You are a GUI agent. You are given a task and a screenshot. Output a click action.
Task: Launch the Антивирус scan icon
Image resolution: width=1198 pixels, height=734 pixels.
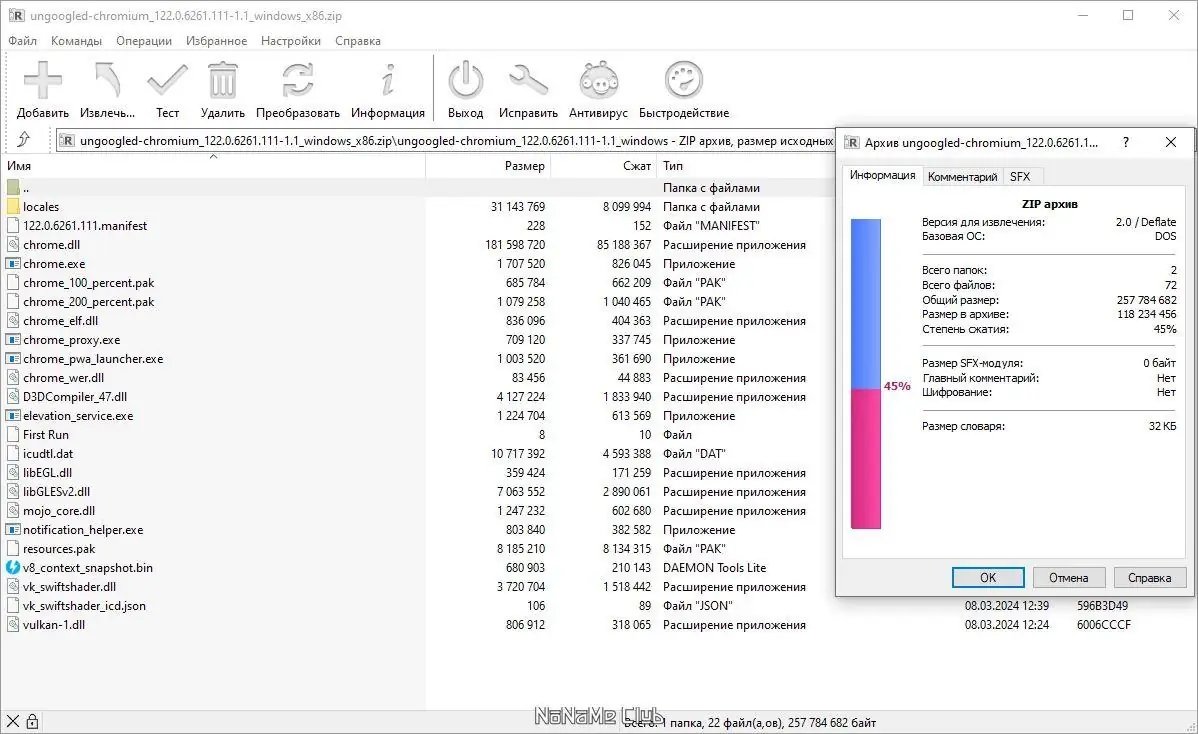coord(598,80)
